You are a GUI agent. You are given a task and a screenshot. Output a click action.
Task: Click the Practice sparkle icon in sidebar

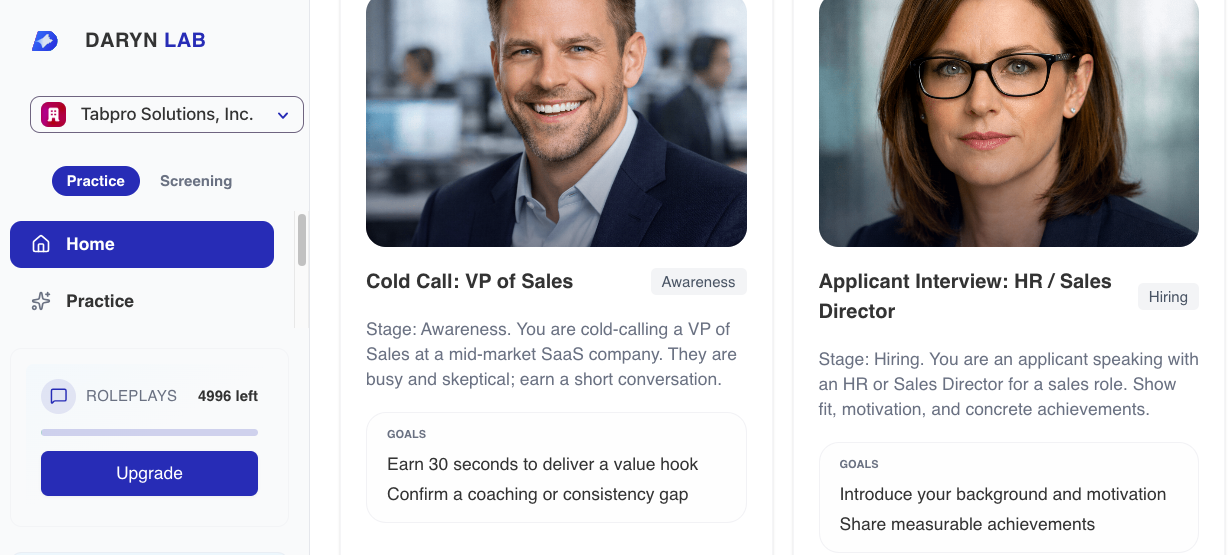point(41,301)
